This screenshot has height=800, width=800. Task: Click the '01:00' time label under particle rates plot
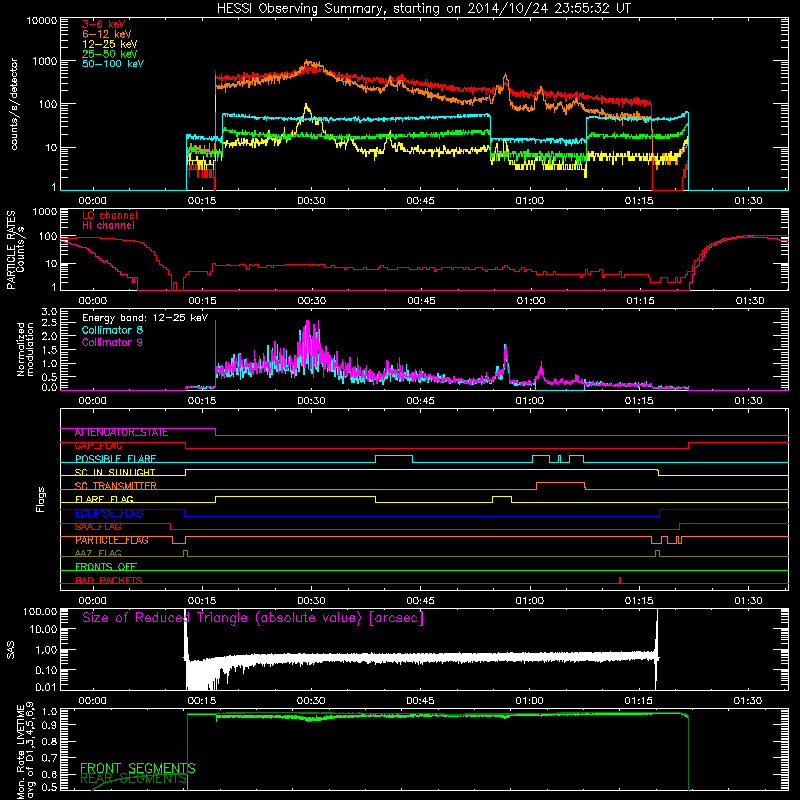pos(531,301)
